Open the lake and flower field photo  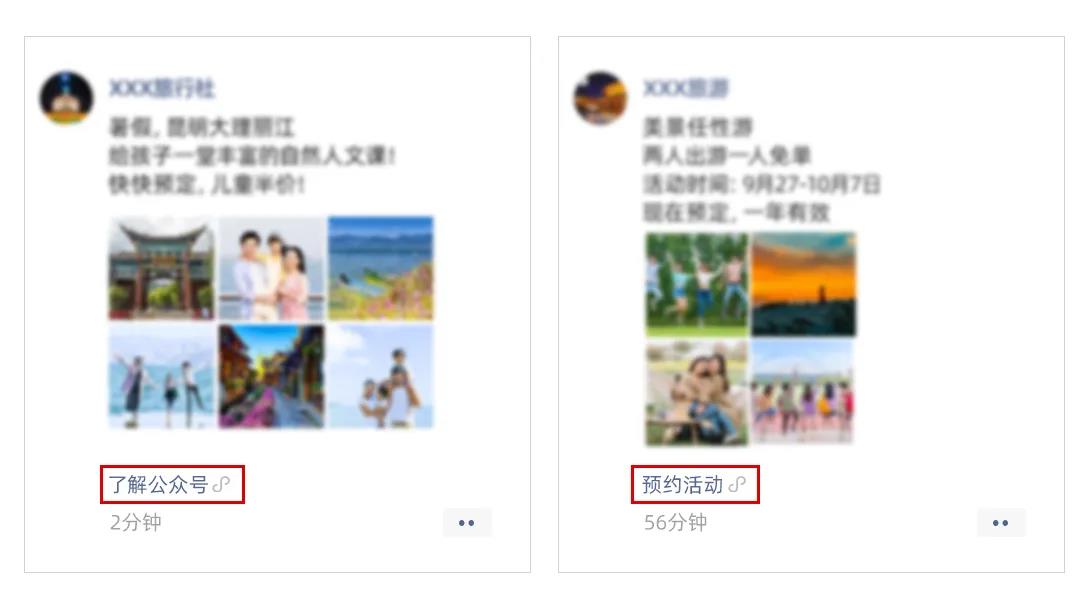[x=381, y=269]
